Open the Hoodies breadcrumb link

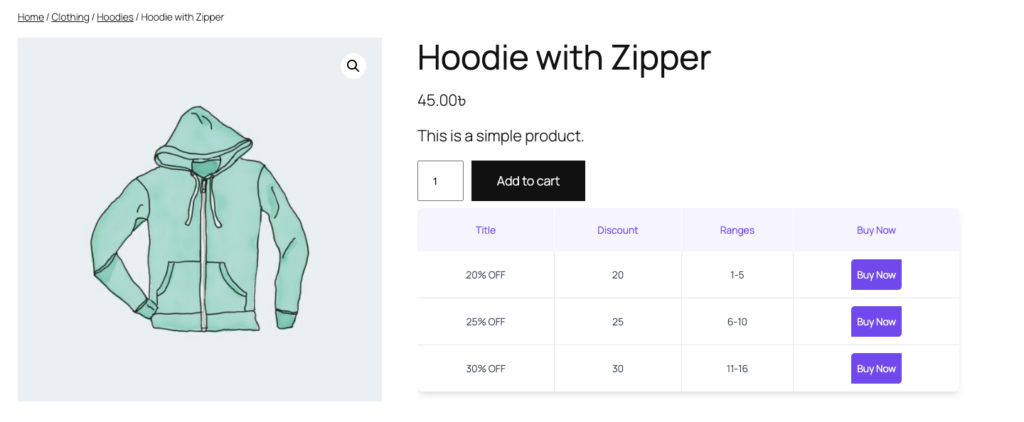click(x=115, y=17)
